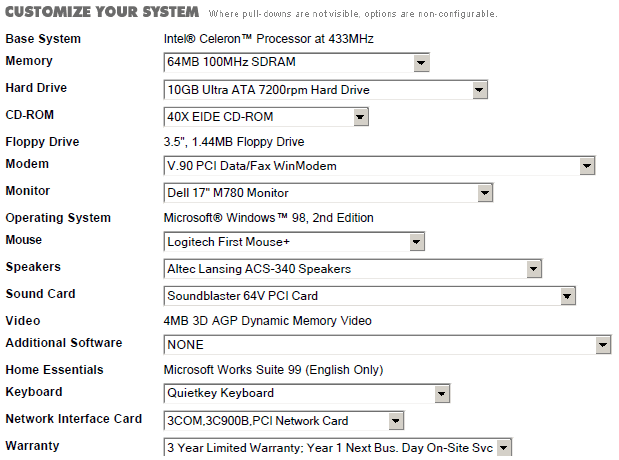Open the Logitech First Mouse+ dropdown

[x=294, y=242]
